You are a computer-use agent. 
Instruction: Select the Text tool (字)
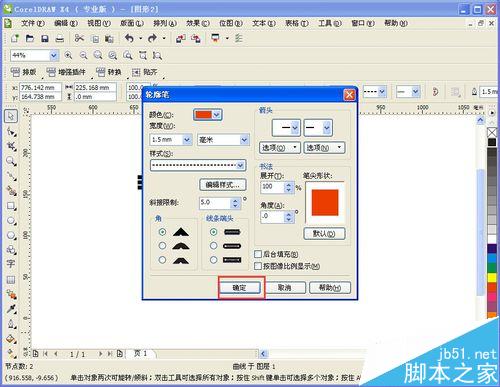[x=11, y=264]
